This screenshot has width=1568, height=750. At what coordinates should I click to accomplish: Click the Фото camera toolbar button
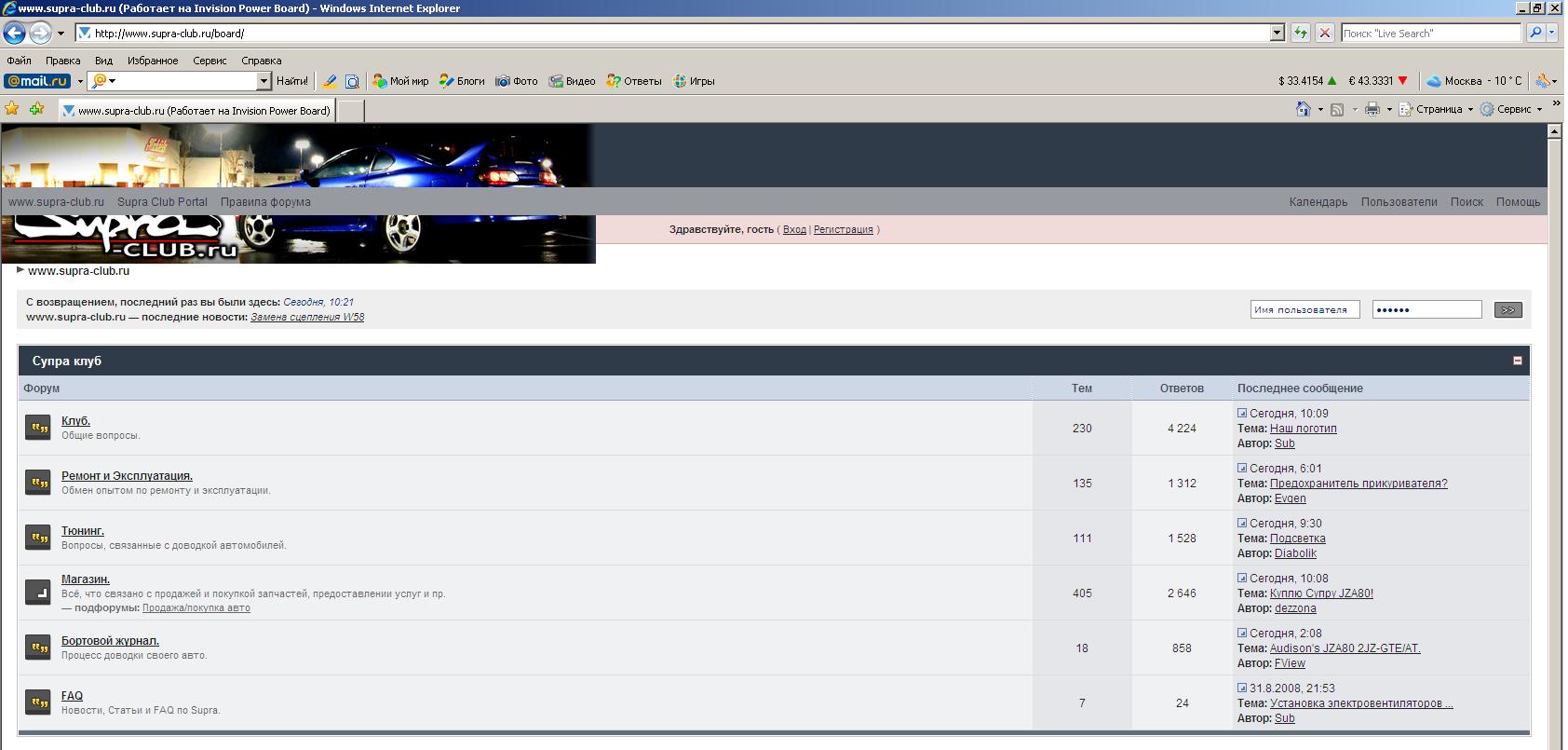517,81
